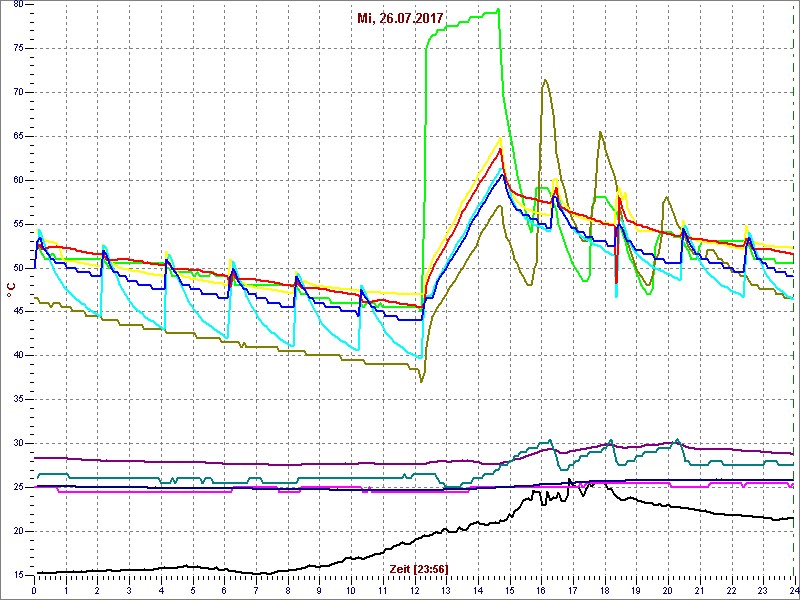Click the olive curve's highest peak near 71°C
Screen dimensions: 800x600
(x=545, y=81)
